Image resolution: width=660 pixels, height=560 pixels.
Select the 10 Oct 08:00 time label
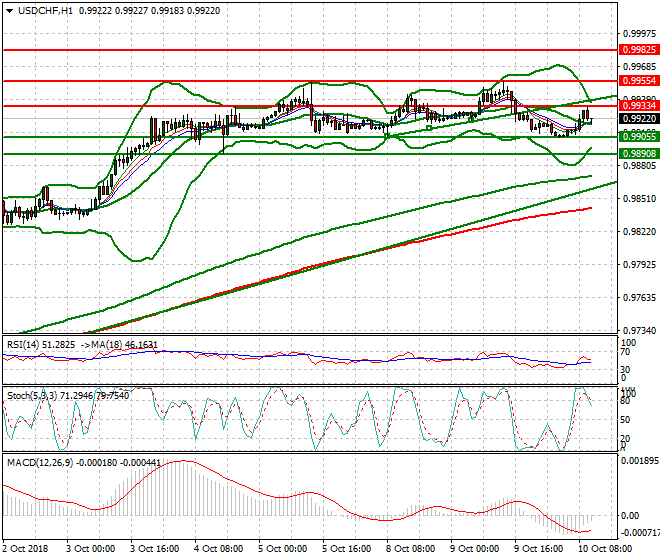604,549
